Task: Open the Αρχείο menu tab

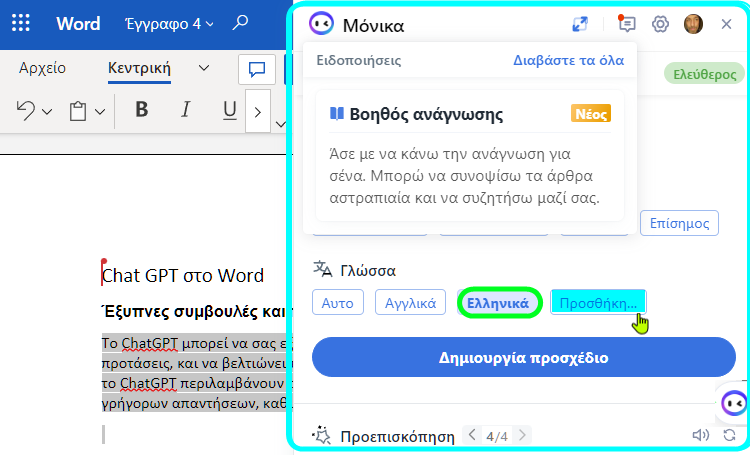Action: pyautogui.click(x=43, y=68)
